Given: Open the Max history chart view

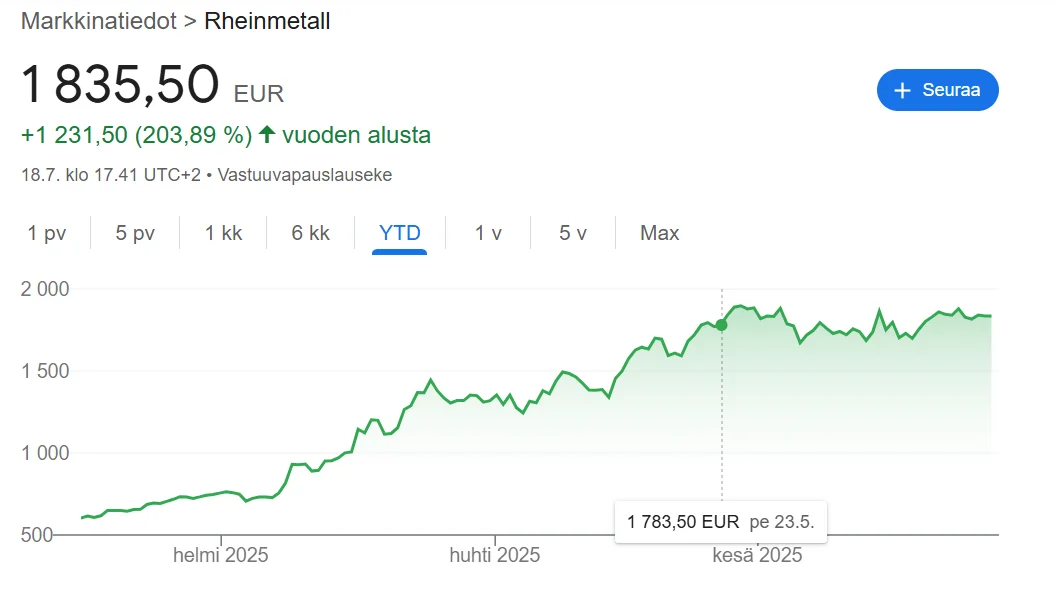Looking at the screenshot, I should [658, 233].
